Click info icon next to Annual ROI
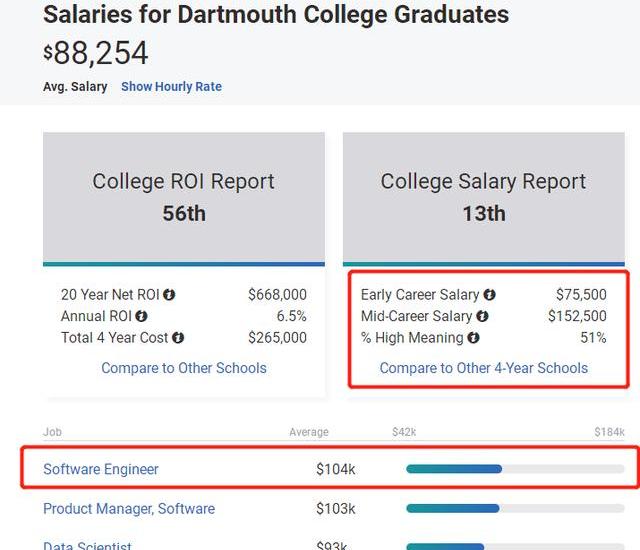This screenshot has width=640, height=550. click(x=142, y=316)
